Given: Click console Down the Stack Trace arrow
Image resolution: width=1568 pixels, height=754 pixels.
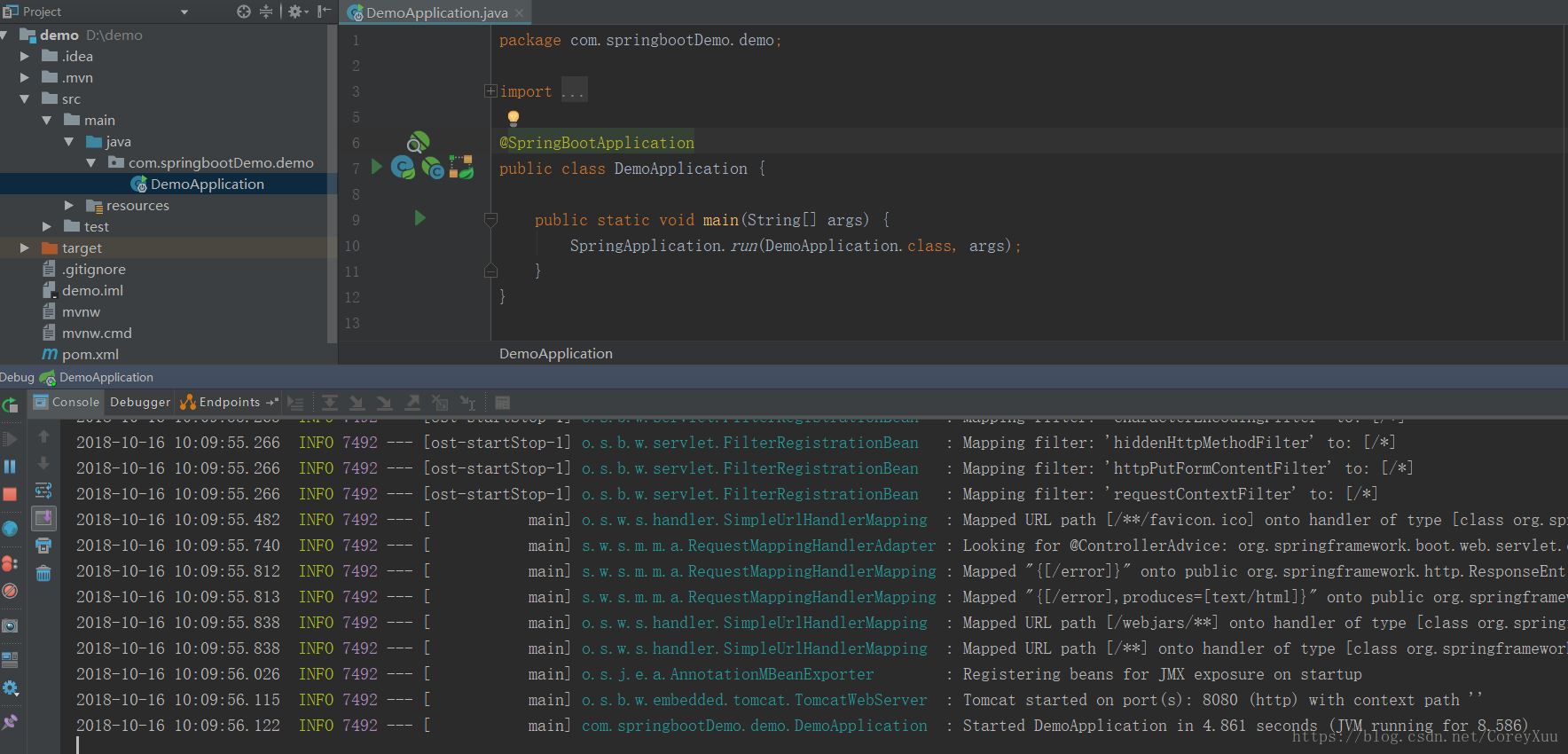Looking at the screenshot, I should [43, 463].
